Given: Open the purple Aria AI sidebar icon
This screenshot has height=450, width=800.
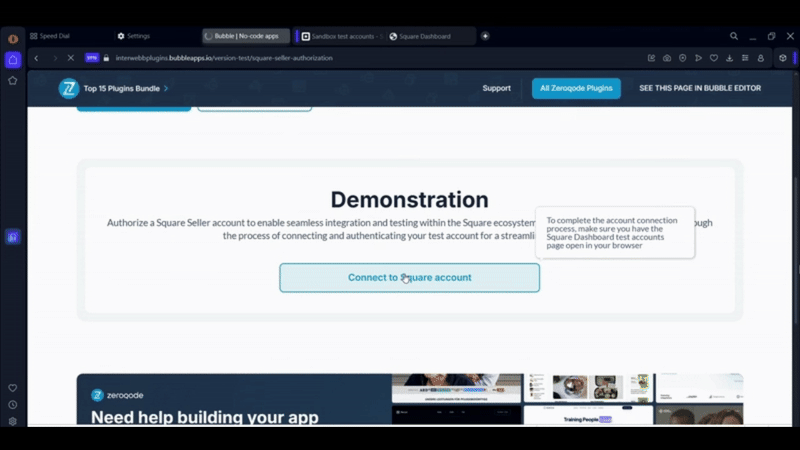Looking at the screenshot, I should (x=13, y=237).
